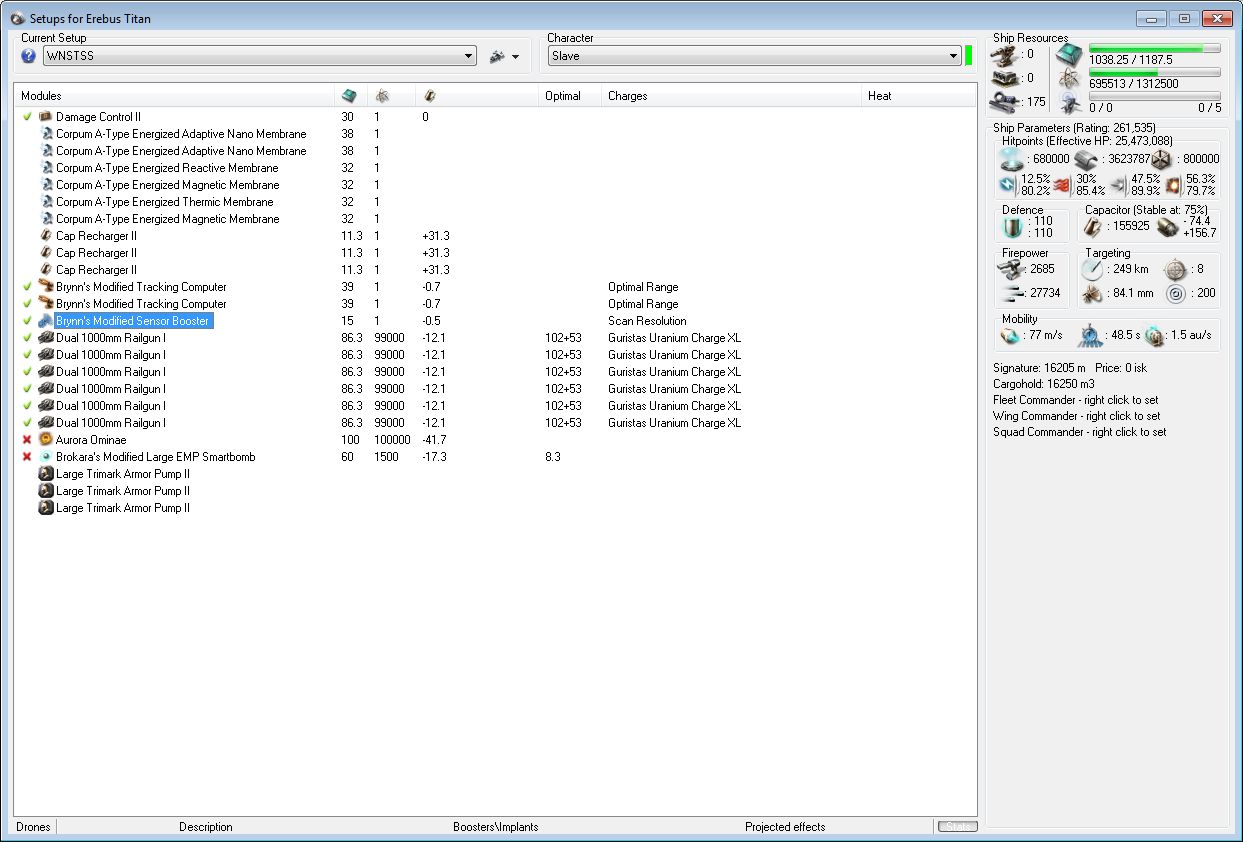Click the volley damage icon showing 27734
Viewport: 1243px width, 842px height.
click(x=1012, y=294)
